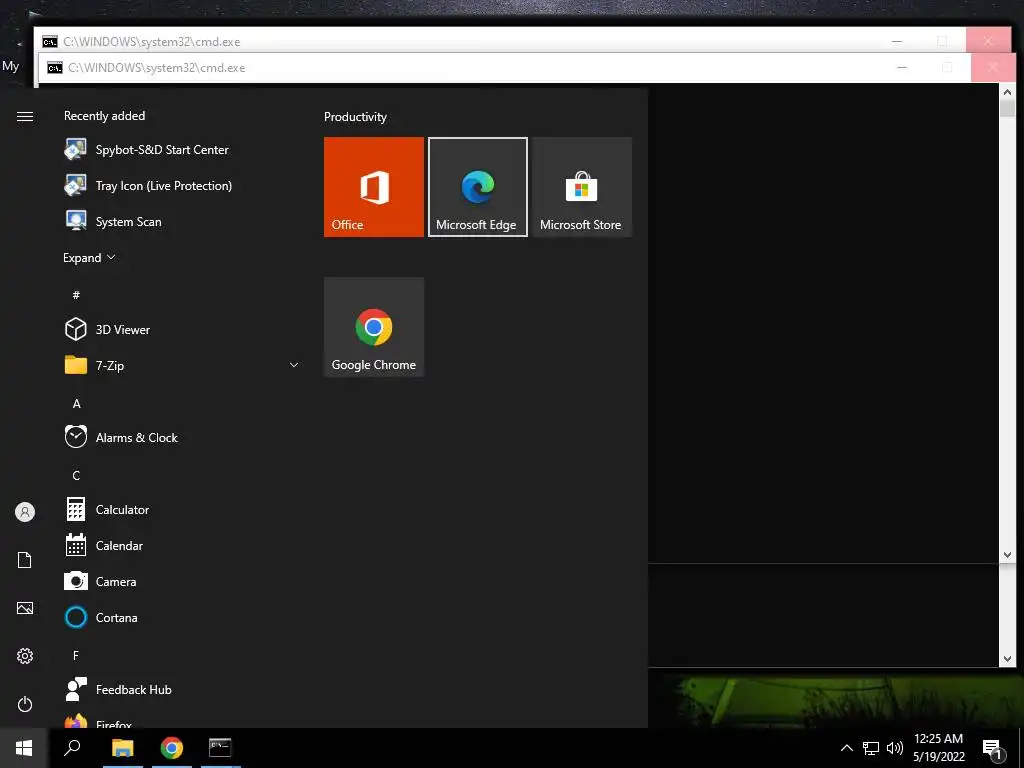Click cmd window scrollbar up arrow
1024x768 pixels.
click(1007, 92)
